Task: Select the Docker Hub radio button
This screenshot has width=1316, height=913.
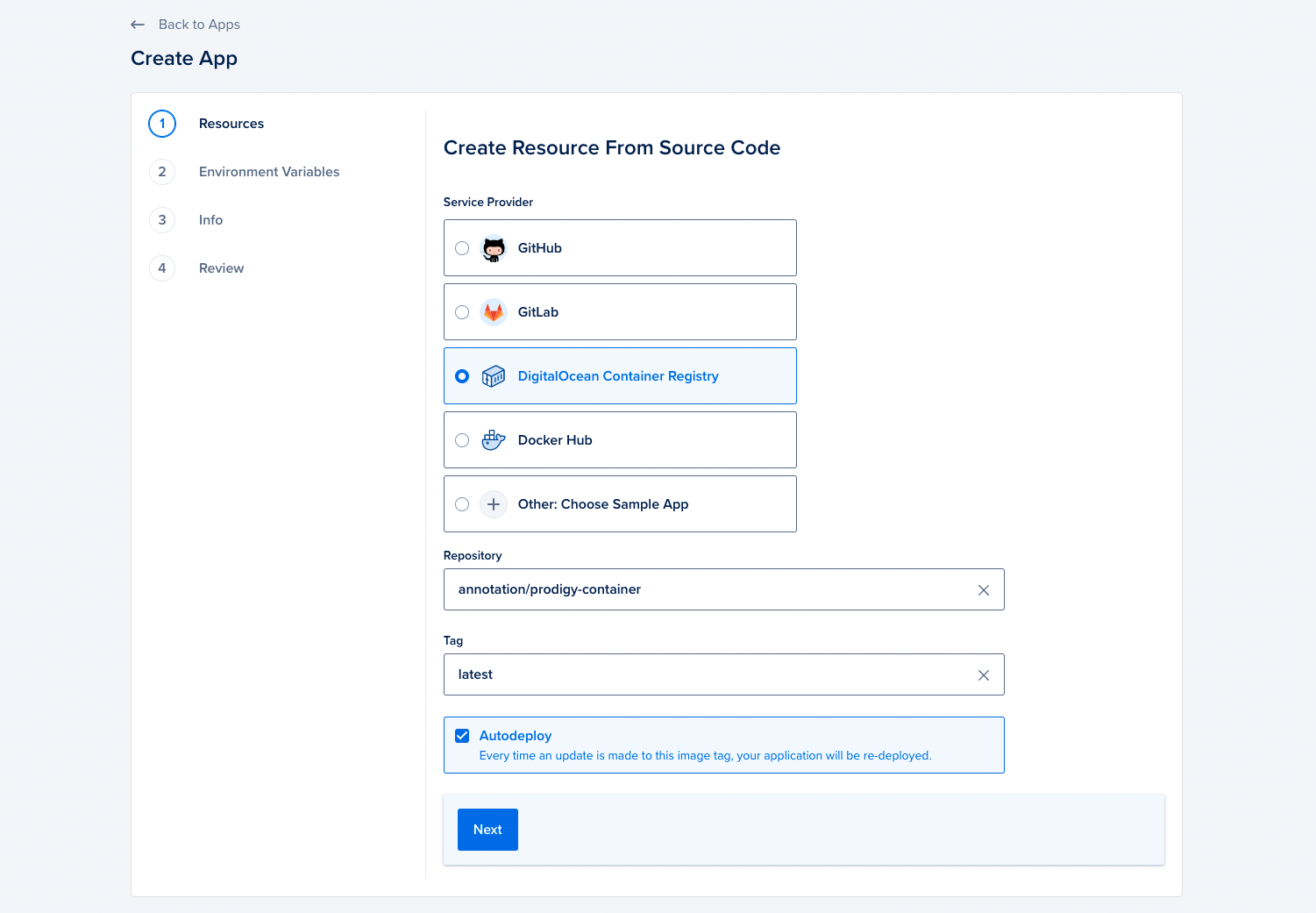Action: pos(462,440)
